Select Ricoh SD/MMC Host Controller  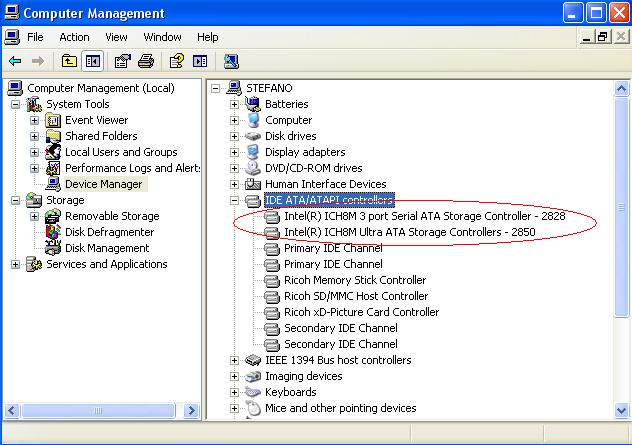(356, 296)
